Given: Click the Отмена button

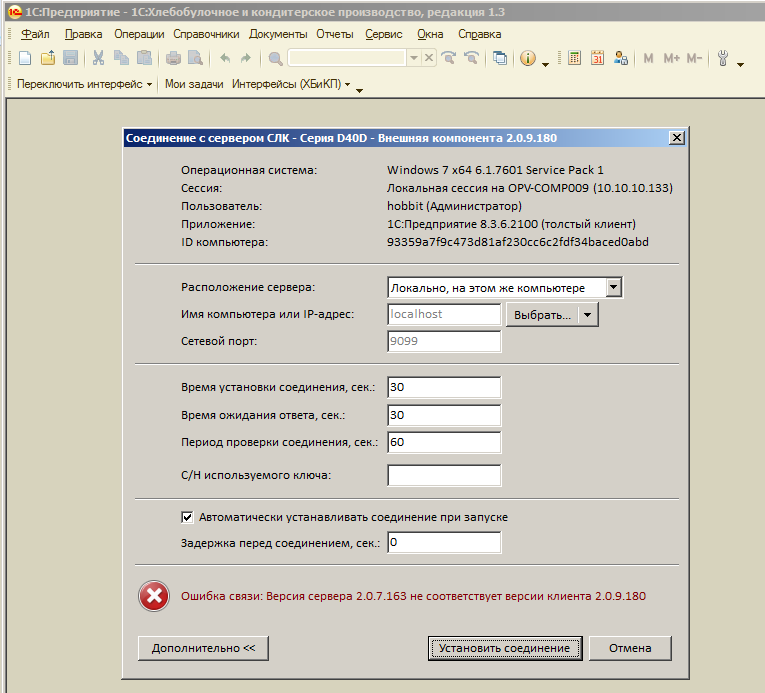Looking at the screenshot, I should tap(630, 648).
